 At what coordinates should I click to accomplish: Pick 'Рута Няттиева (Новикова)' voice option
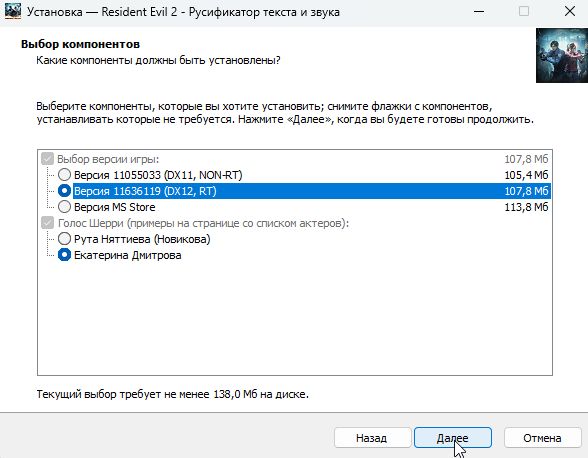pyautogui.click(x=64, y=239)
